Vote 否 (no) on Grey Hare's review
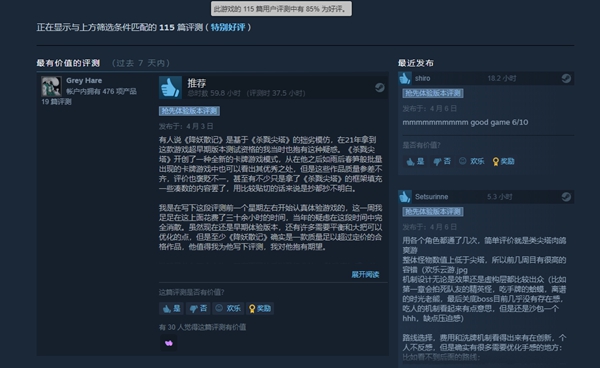This screenshot has width=600, height=368. [x=198, y=308]
